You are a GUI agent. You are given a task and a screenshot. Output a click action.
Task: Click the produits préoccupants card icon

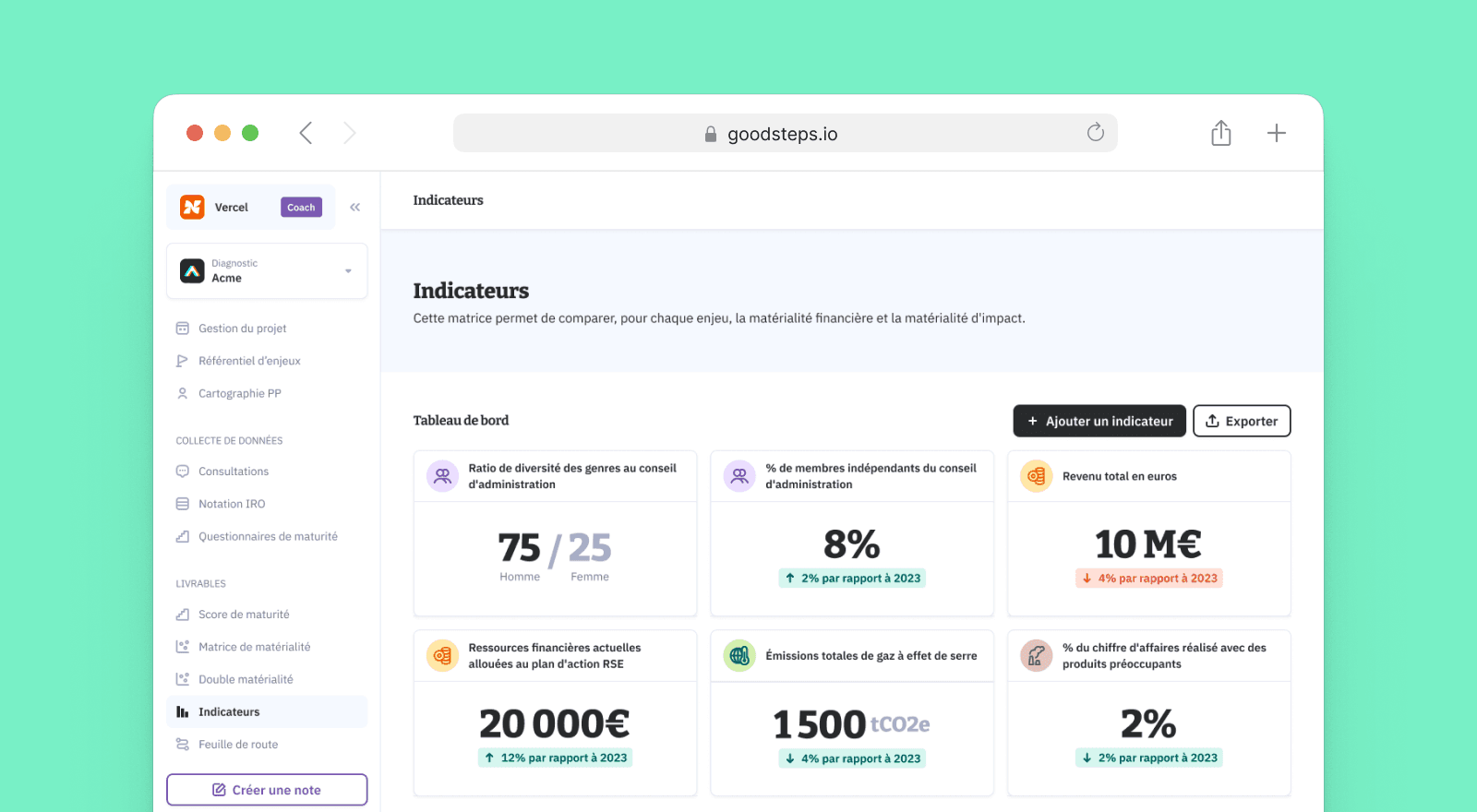coord(1037,656)
